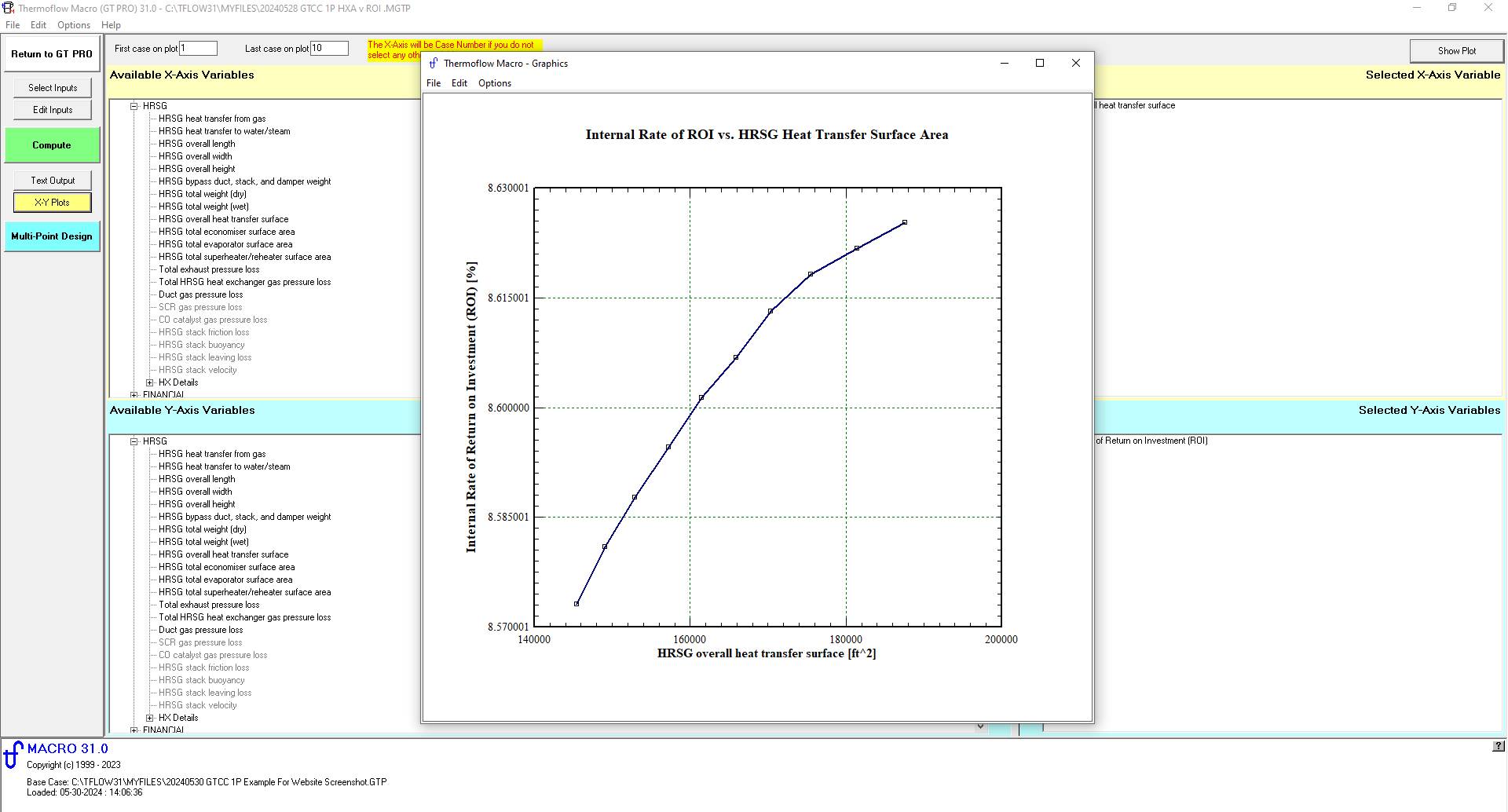Click the green Compute button
Screen dimensions: 1508x812
(52, 145)
